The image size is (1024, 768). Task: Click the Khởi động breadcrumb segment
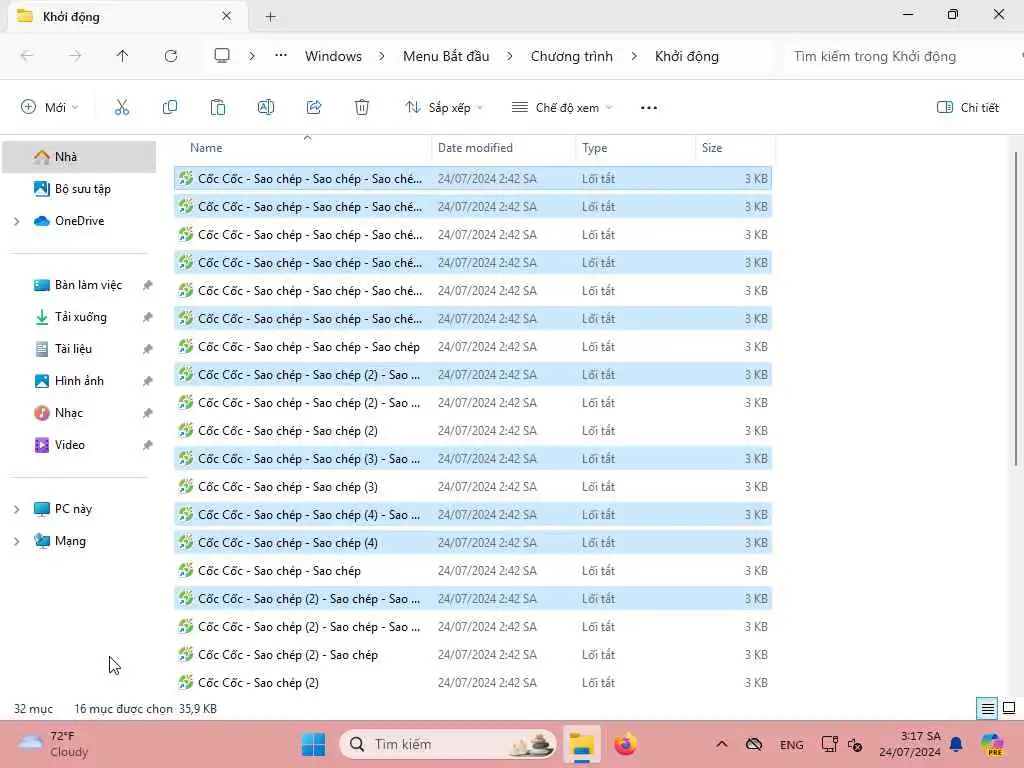pyautogui.click(x=686, y=56)
